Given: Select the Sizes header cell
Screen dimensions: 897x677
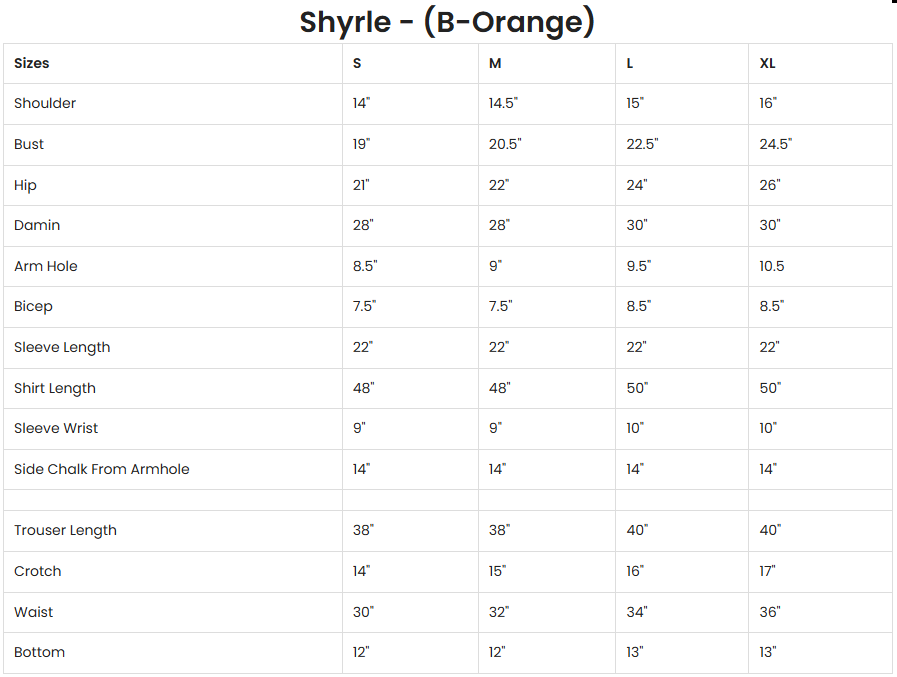Looking at the screenshot, I should click(32, 63).
